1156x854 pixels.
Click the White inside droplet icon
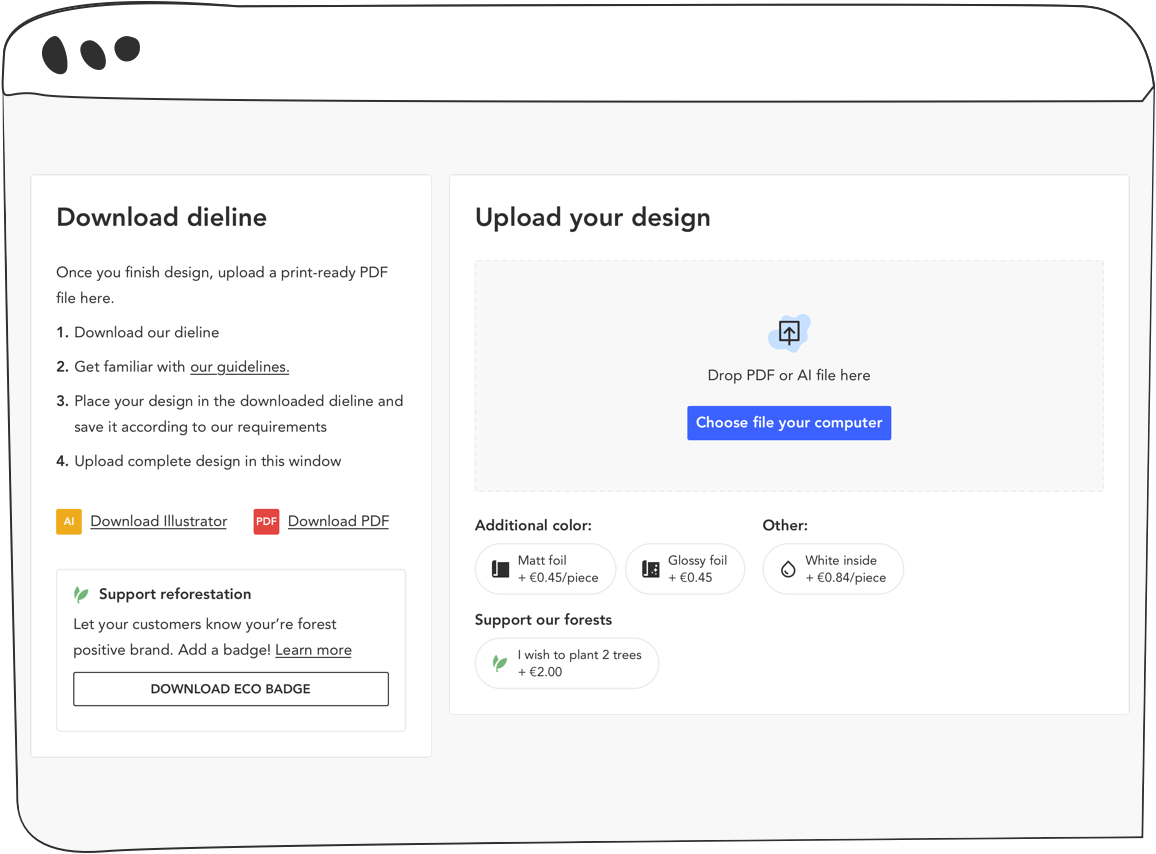coord(788,569)
